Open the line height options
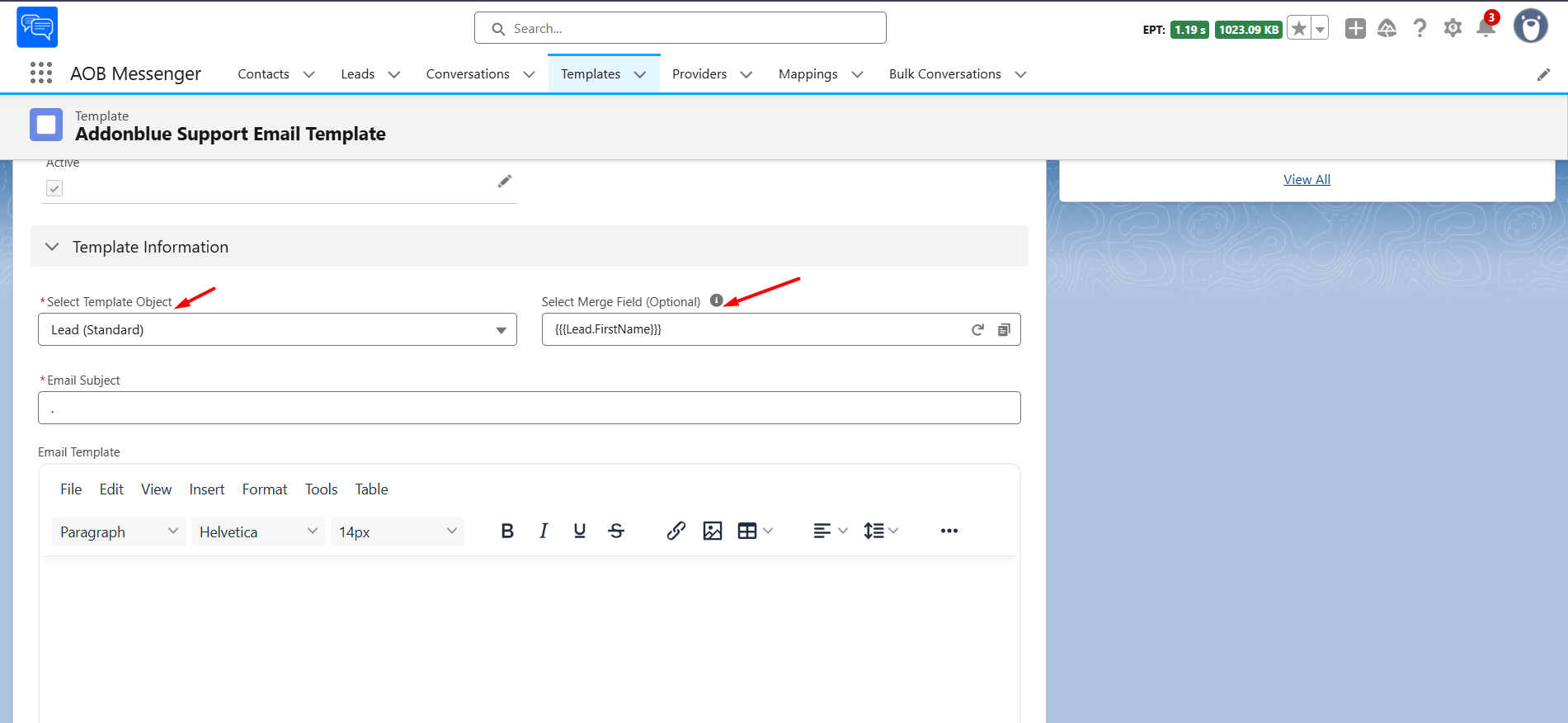This screenshot has width=1568, height=723. coord(881,531)
